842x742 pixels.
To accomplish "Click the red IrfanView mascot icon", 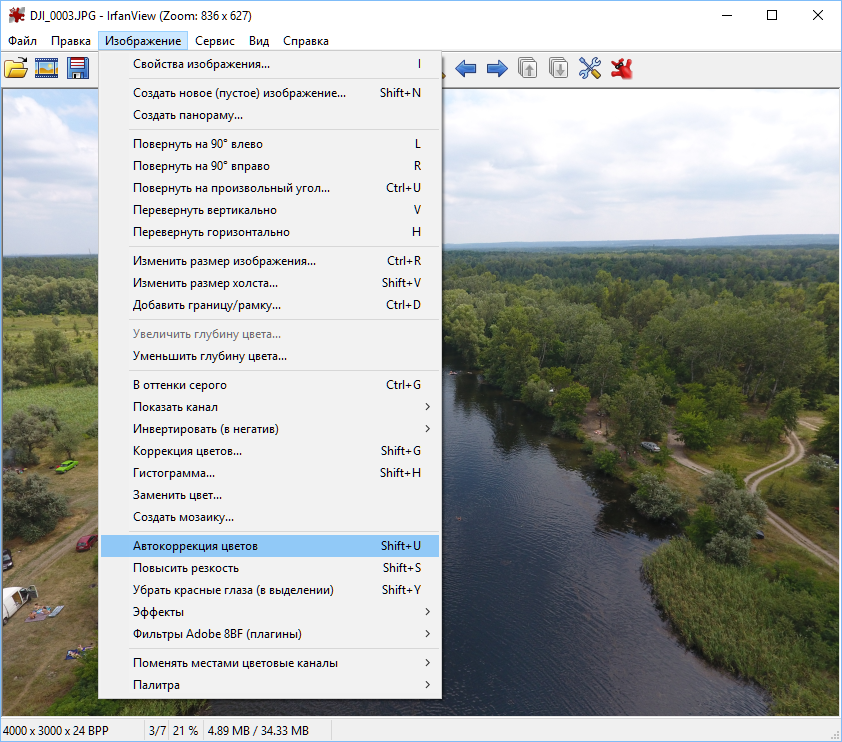I will pyautogui.click(x=622, y=68).
